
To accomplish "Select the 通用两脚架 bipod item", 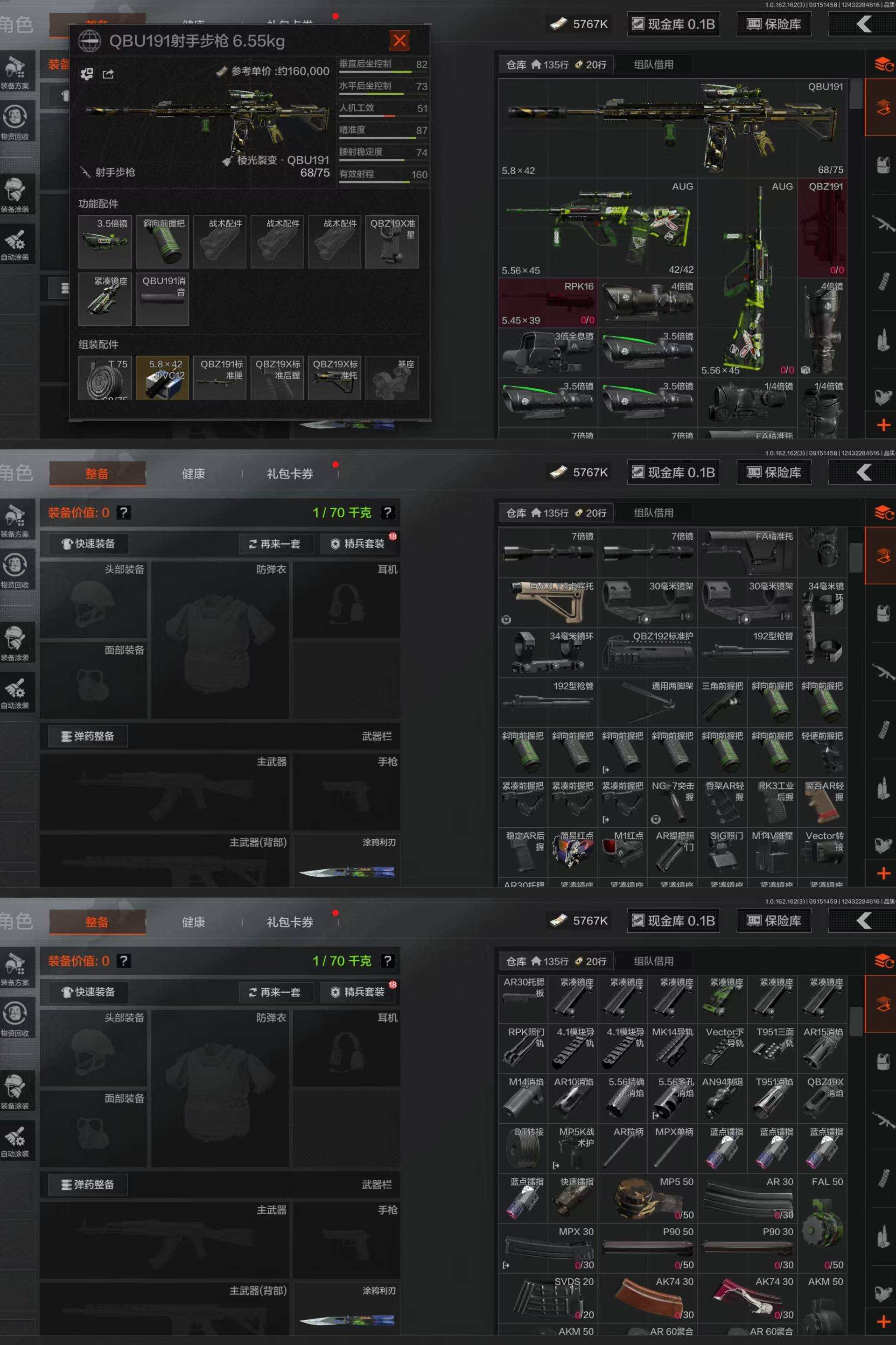I will [647, 702].
